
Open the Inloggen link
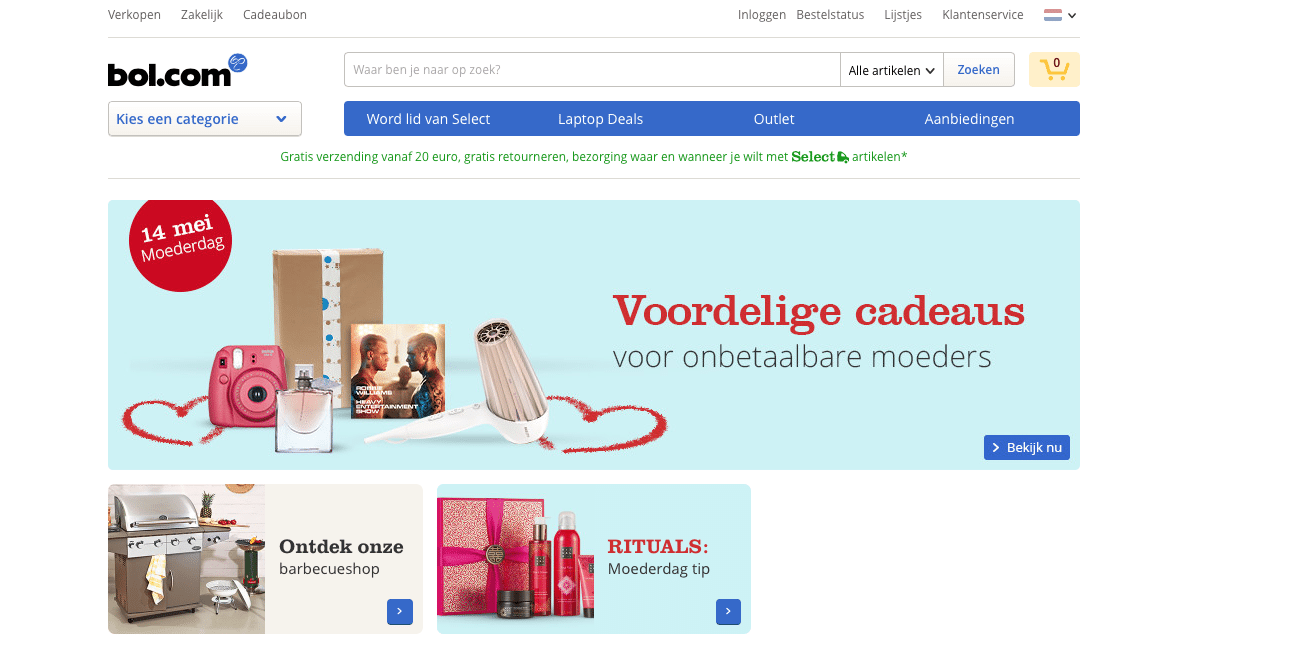[x=762, y=15]
